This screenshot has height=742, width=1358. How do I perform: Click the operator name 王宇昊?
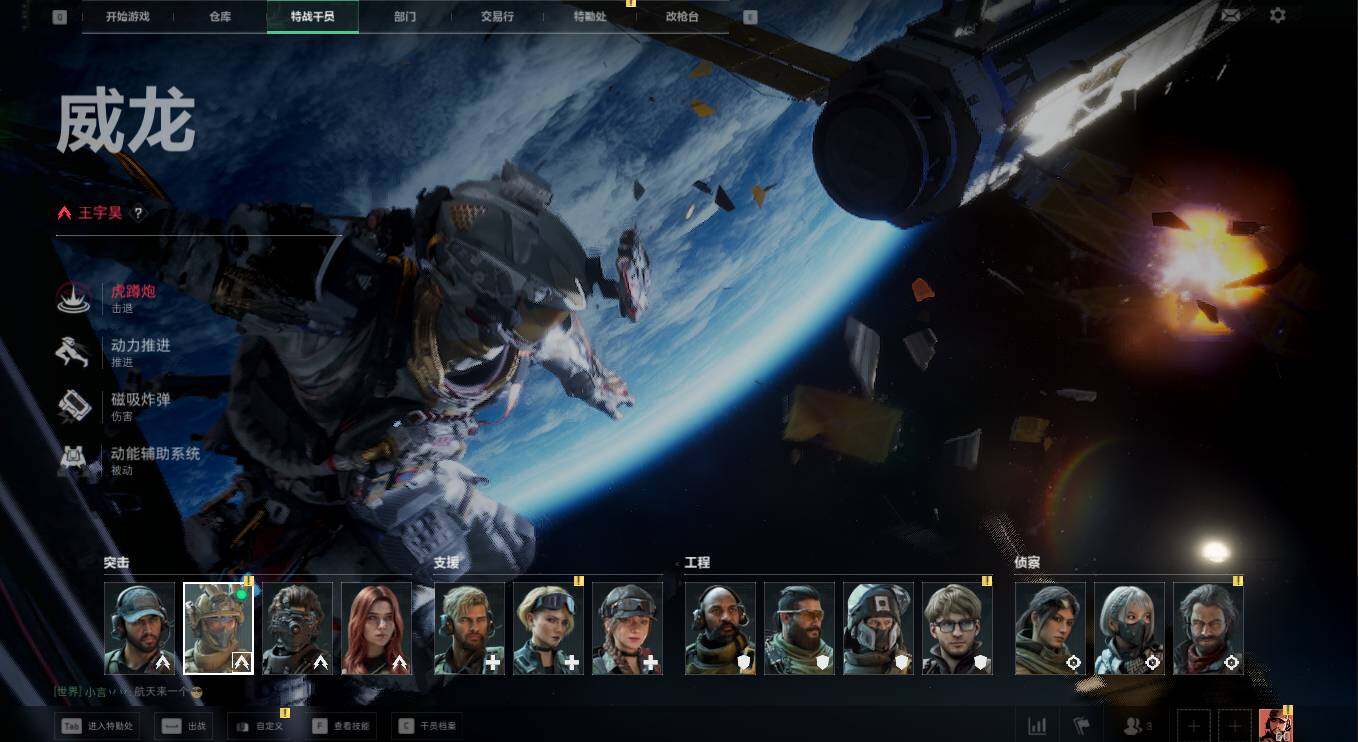(100, 213)
